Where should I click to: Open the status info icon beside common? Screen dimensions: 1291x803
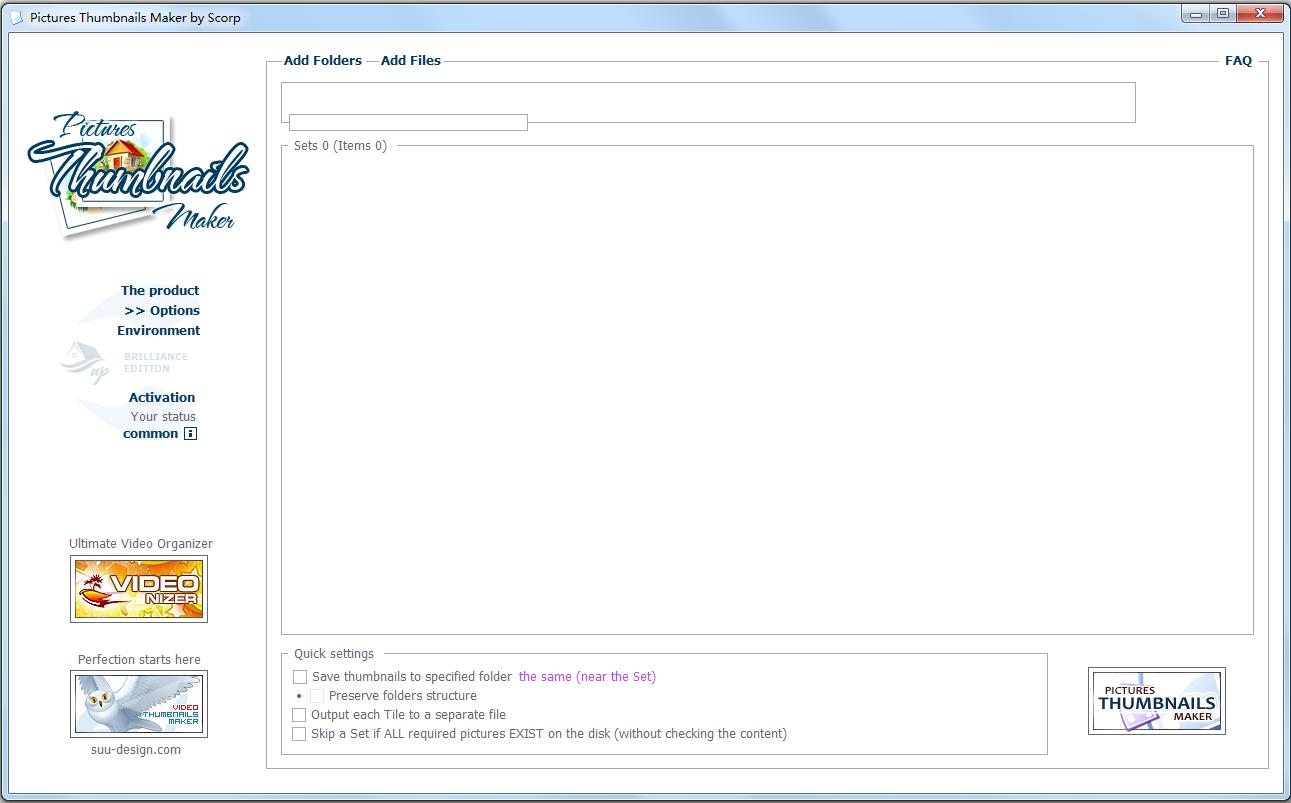pos(190,434)
